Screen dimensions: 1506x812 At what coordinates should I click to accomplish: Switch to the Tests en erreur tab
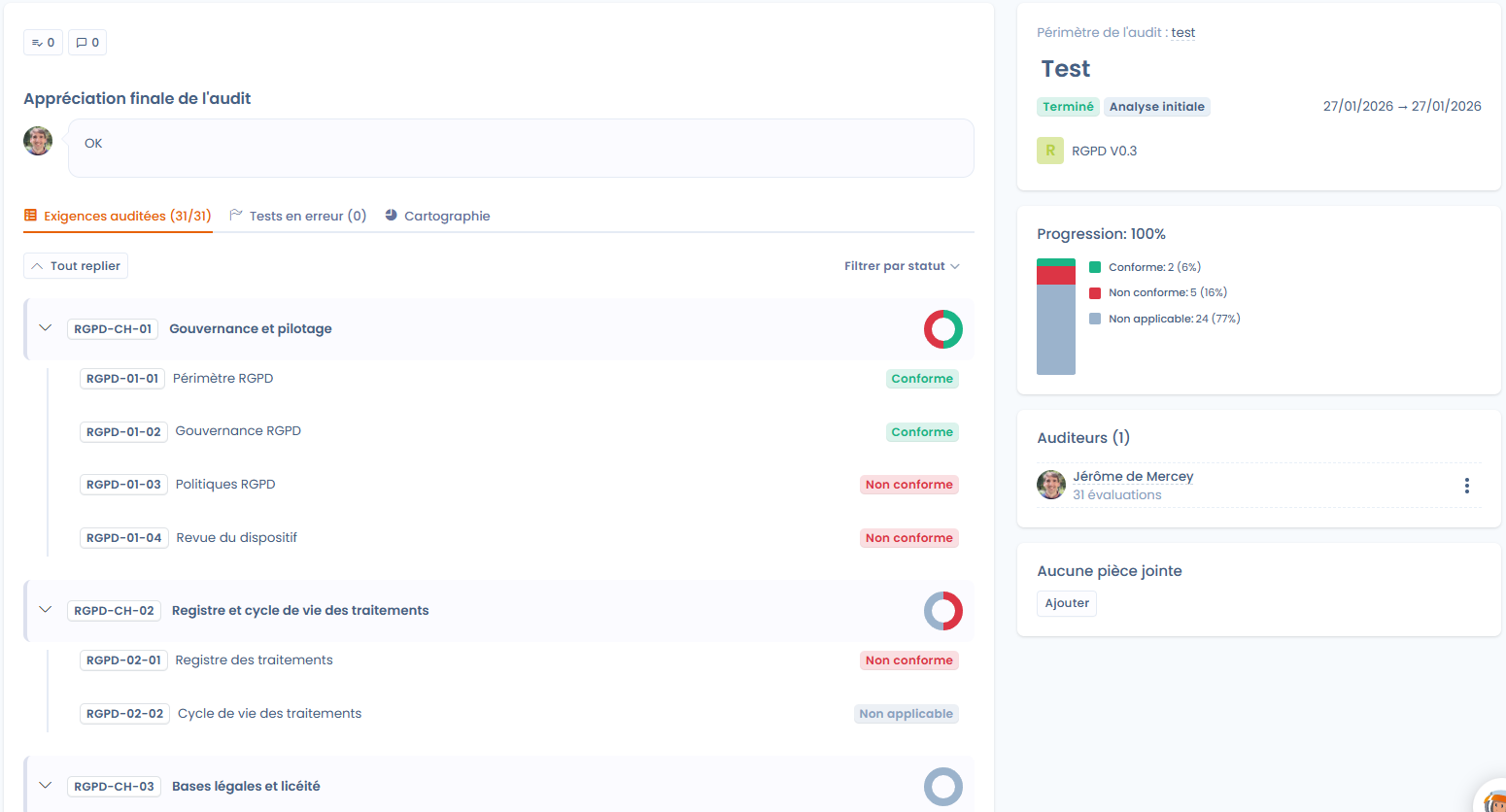(298, 216)
